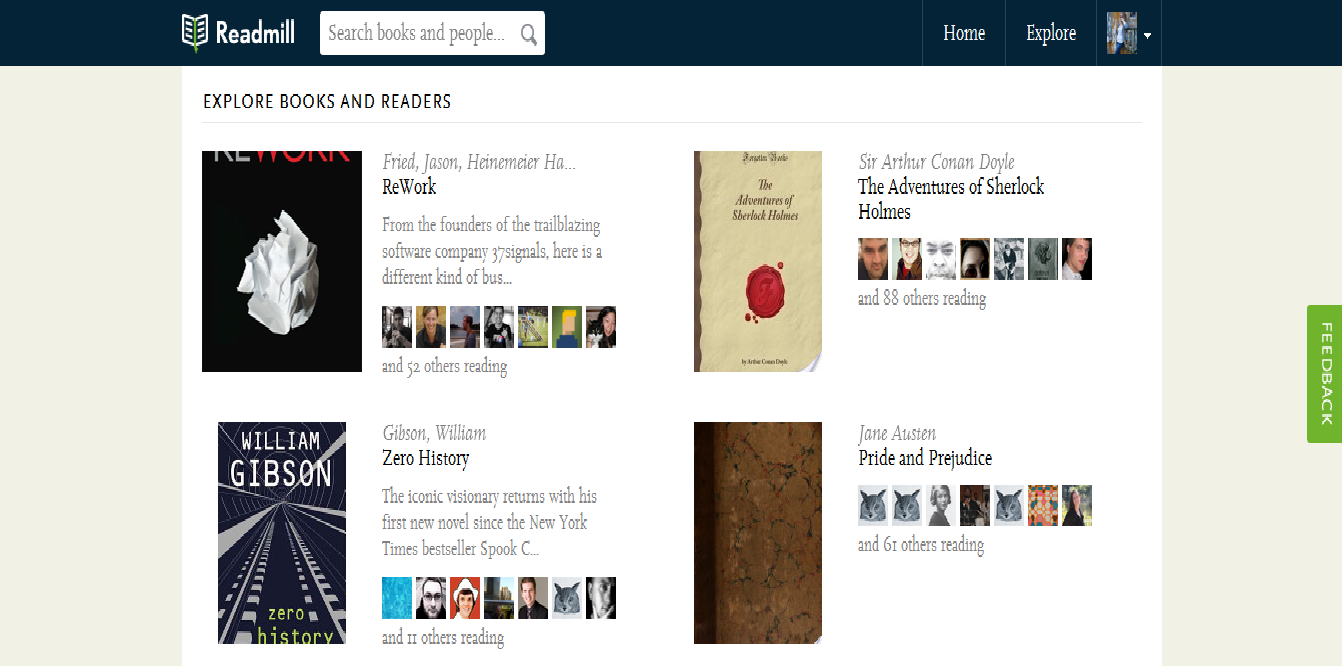Click blue square avatar under Zero History
Image resolution: width=1342 pixels, height=666 pixels.
click(397, 598)
